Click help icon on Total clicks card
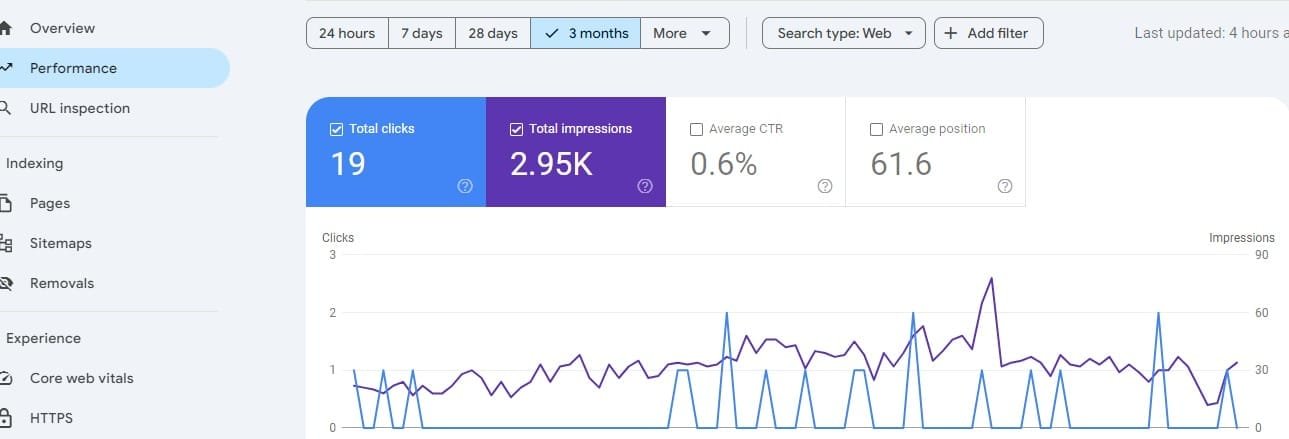The height and width of the screenshot is (439, 1289). click(x=464, y=186)
